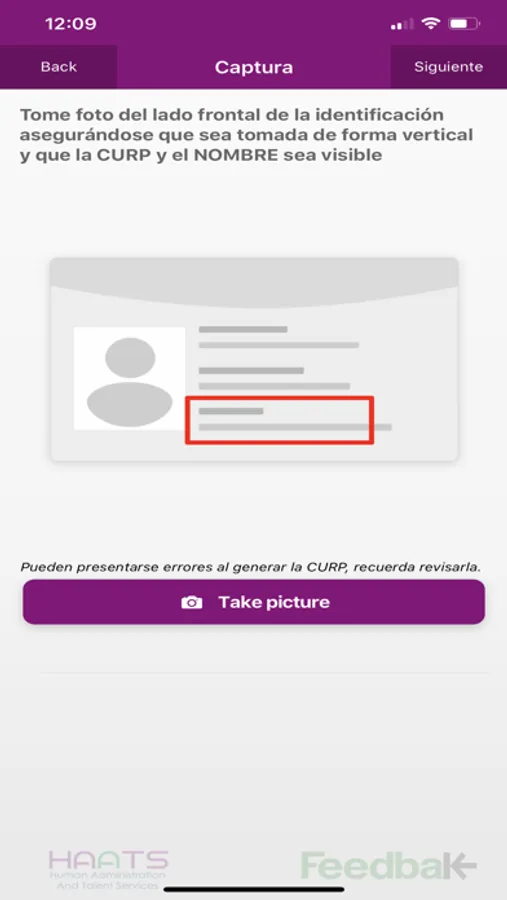This screenshot has height=900, width=507.
Task: Tap the Take picture button
Action: tap(254, 602)
